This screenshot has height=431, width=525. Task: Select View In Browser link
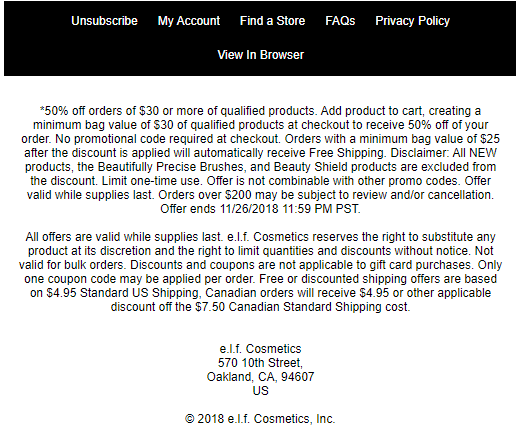pyautogui.click(x=260, y=55)
